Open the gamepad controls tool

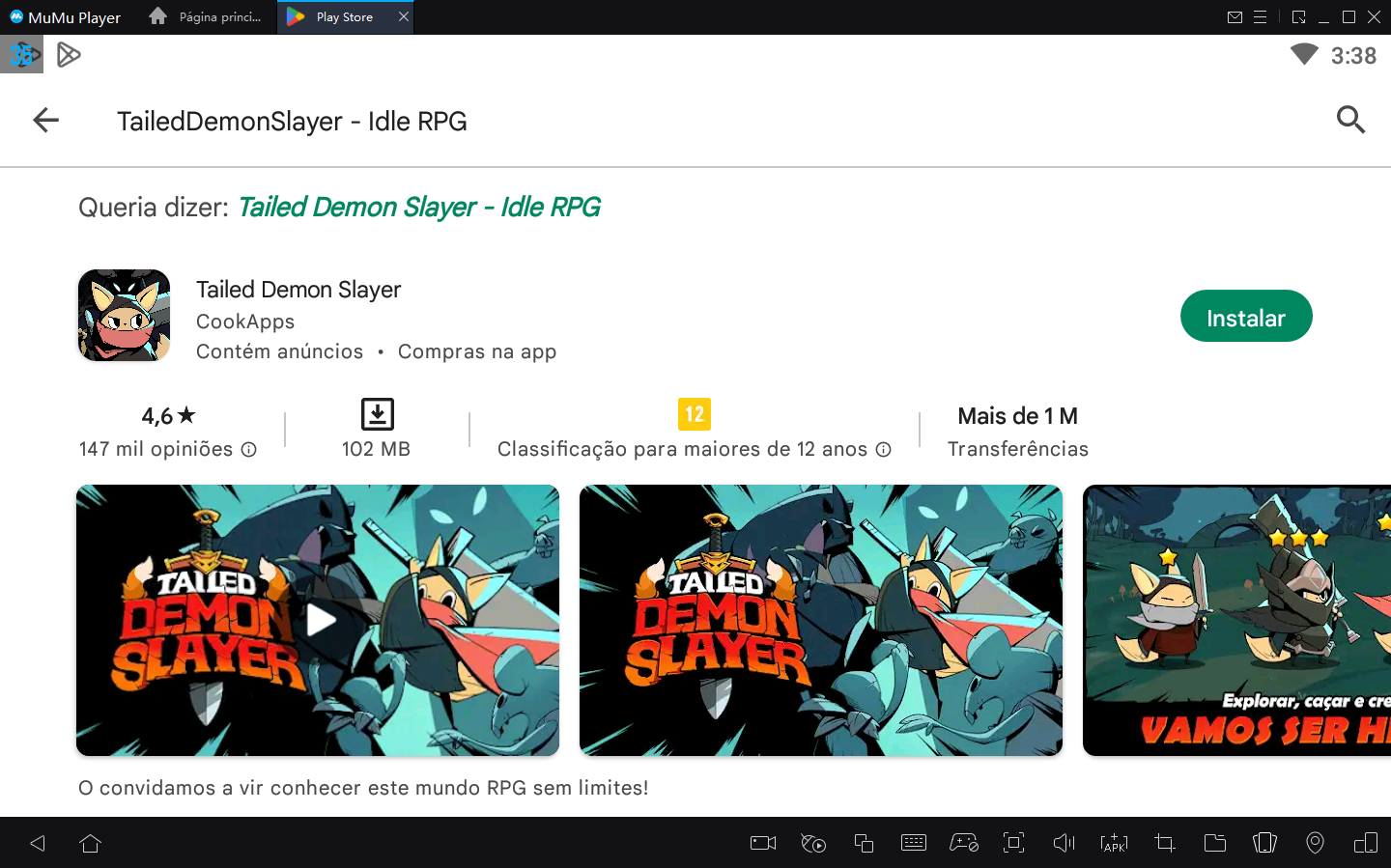click(963, 842)
